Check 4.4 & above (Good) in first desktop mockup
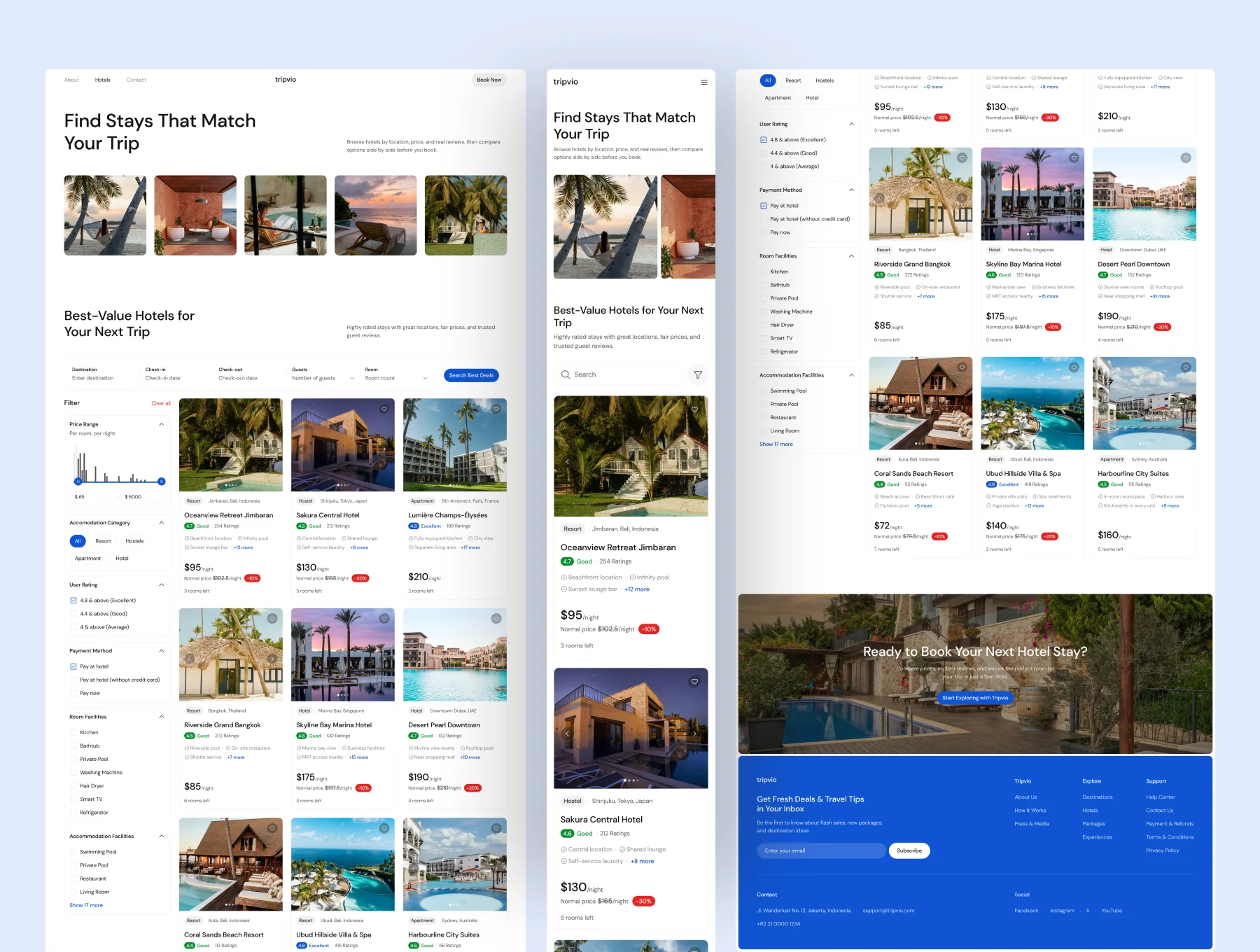Screen dimensions: 1260x952 (x=73, y=614)
